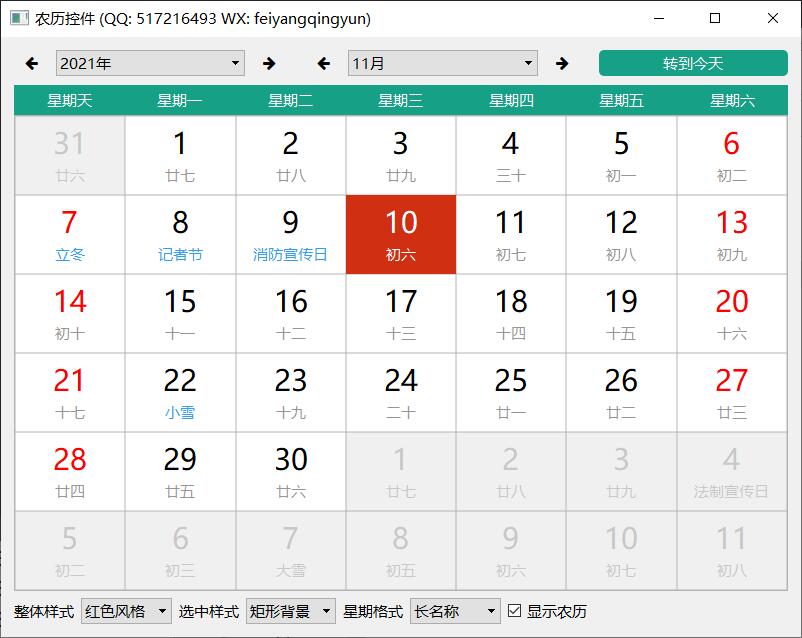Select date 7 labeled 立冬
The height and width of the screenshot is (638, 802).
pyautogui.click(x=70, y=234)
